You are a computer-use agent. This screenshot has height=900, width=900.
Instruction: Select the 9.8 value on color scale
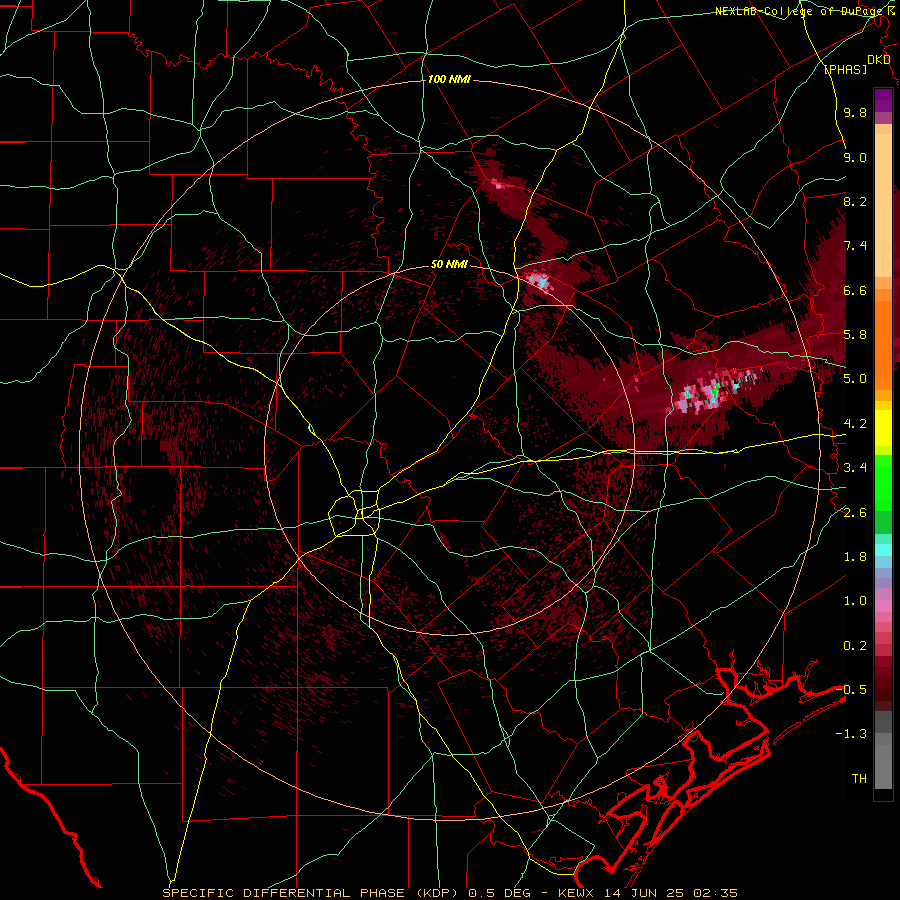pos(855,113)
